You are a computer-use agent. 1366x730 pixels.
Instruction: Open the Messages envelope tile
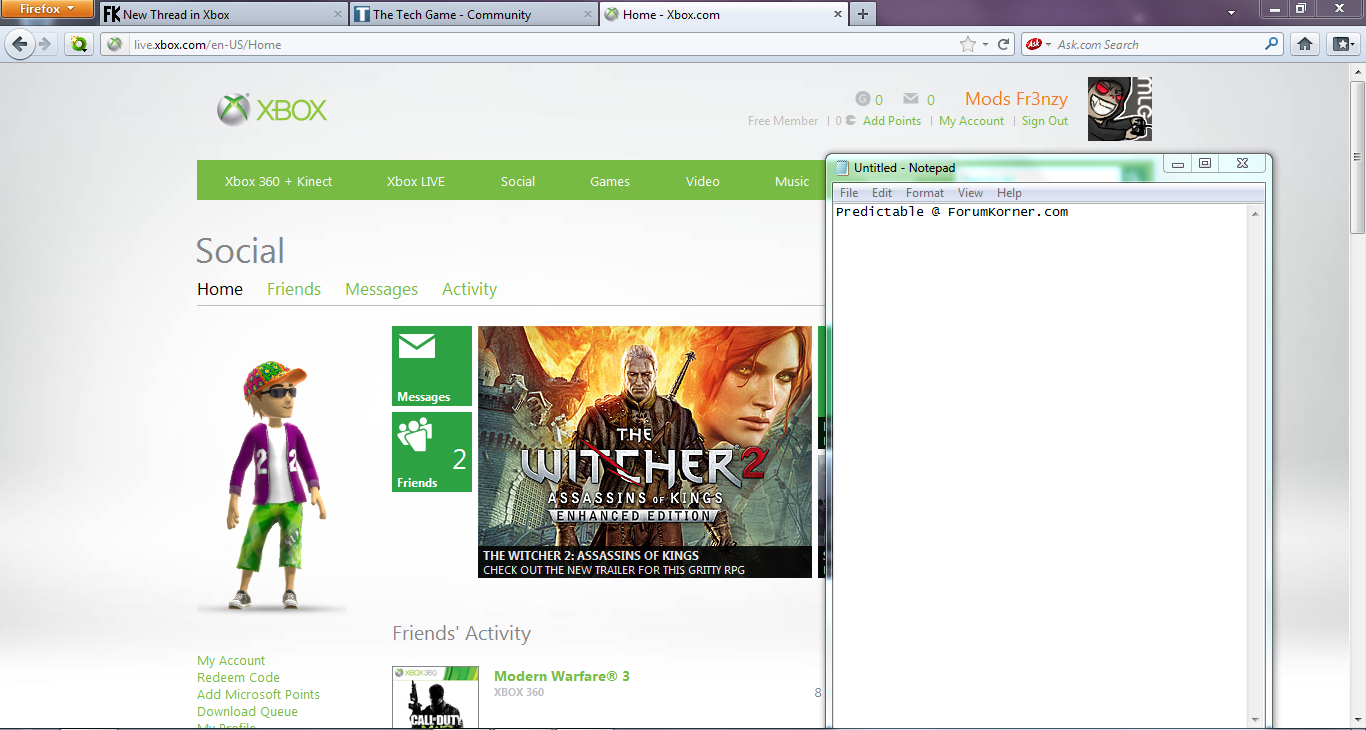432,366
